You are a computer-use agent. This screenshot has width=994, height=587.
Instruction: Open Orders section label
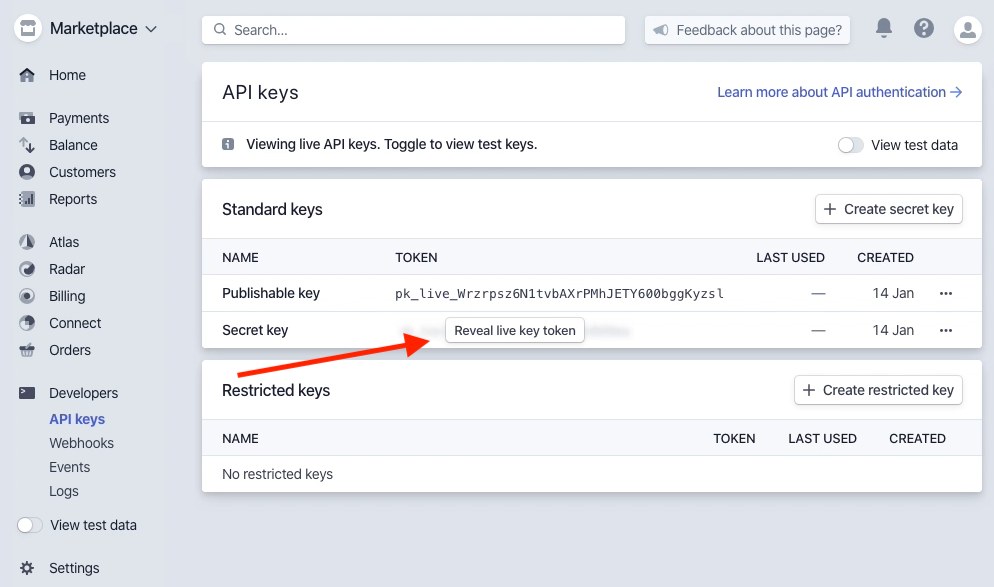70,350
